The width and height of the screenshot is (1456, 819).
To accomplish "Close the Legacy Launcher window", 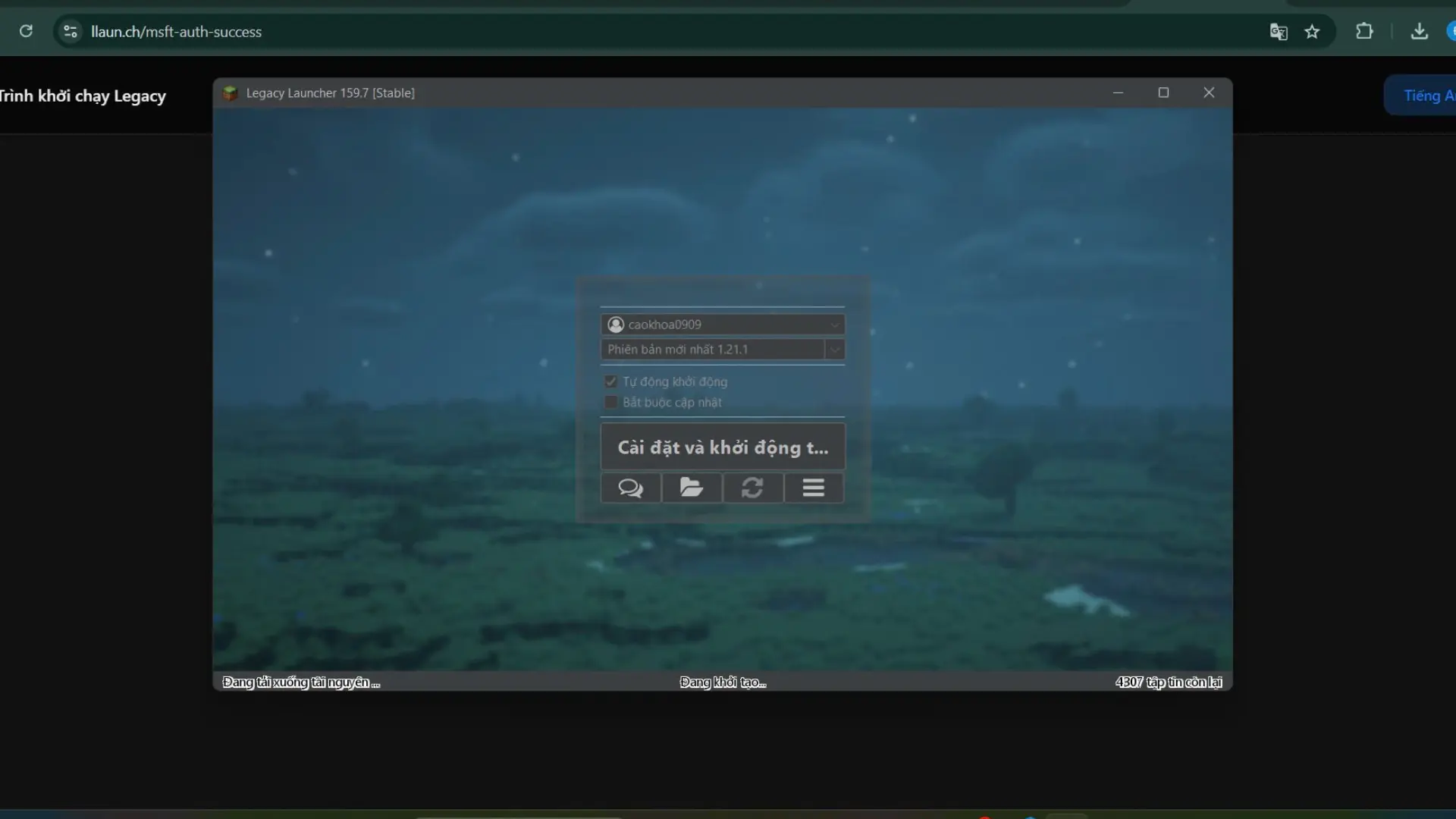I will pos(1209,93).
